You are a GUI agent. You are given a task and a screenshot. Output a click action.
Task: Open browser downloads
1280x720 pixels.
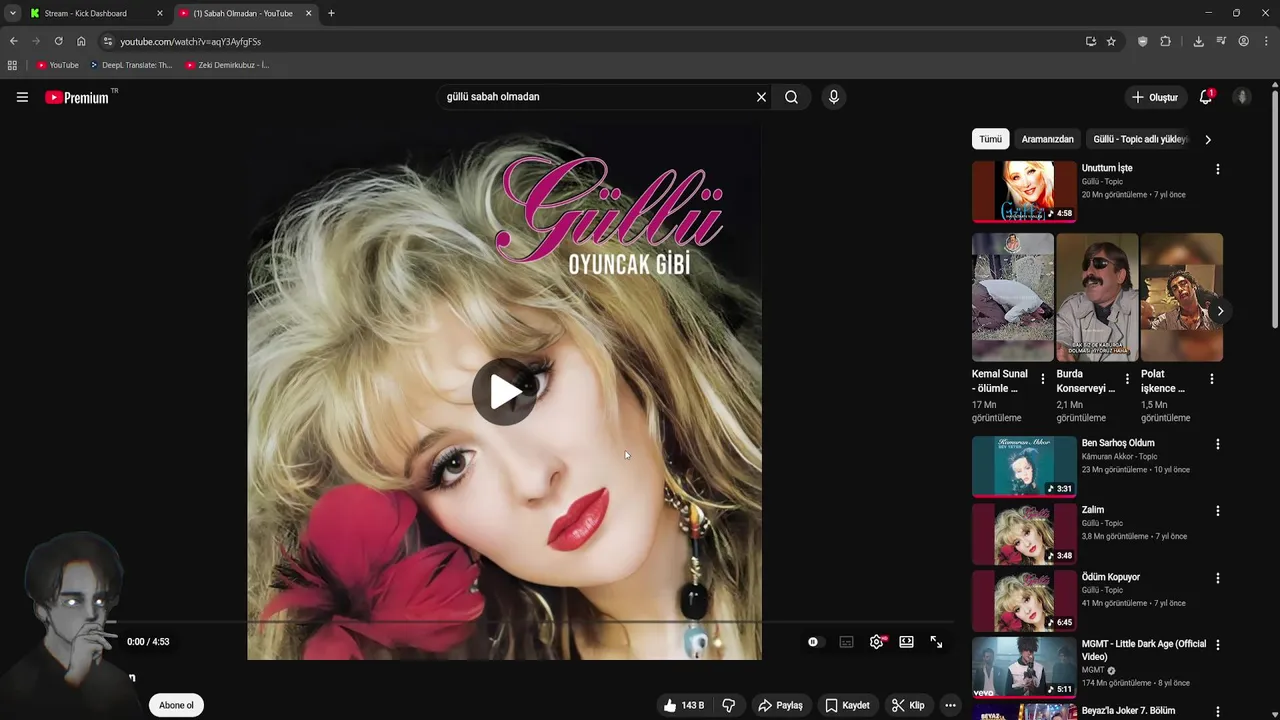[x=1198, y=41]
